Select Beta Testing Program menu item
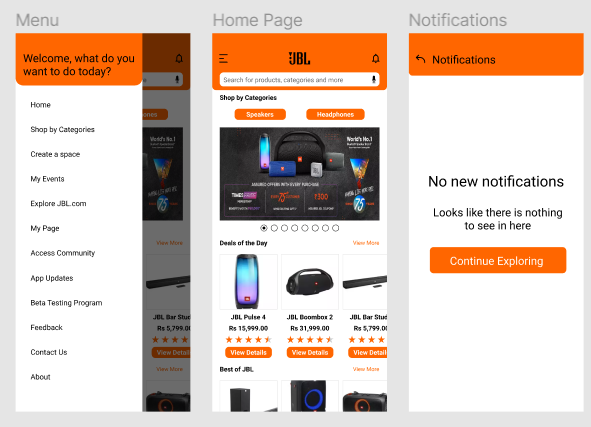Screen dimensions: 591x427 click(66, 303)
